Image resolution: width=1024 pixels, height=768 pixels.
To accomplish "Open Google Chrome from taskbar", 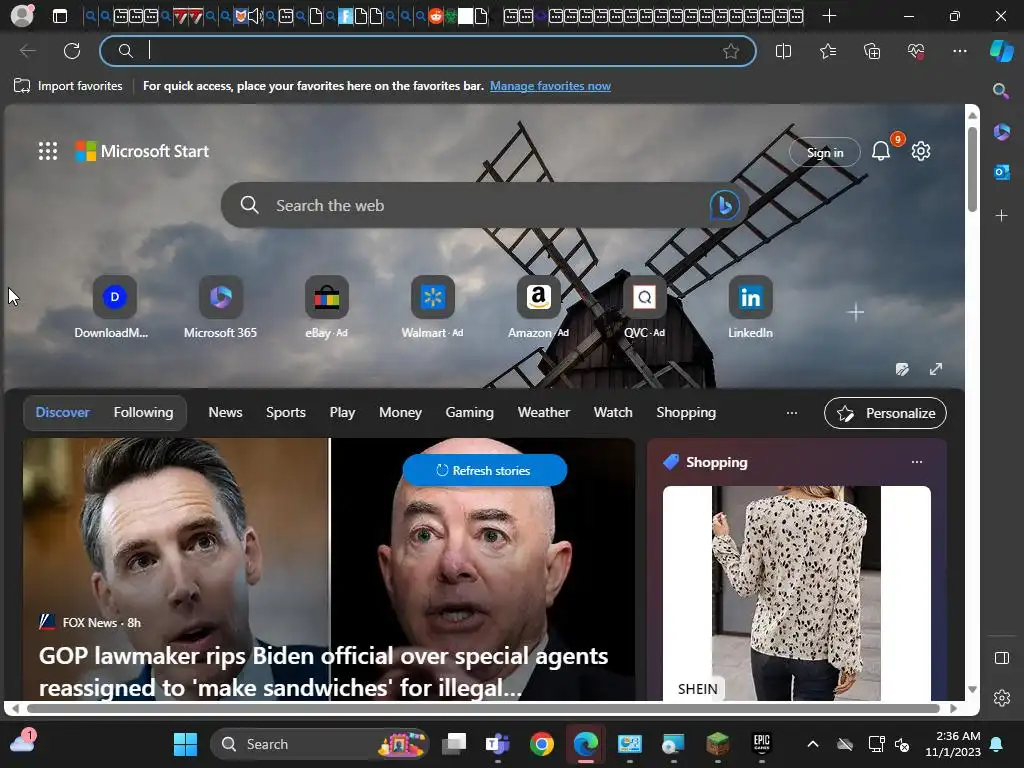I will (x=541, y=744).
